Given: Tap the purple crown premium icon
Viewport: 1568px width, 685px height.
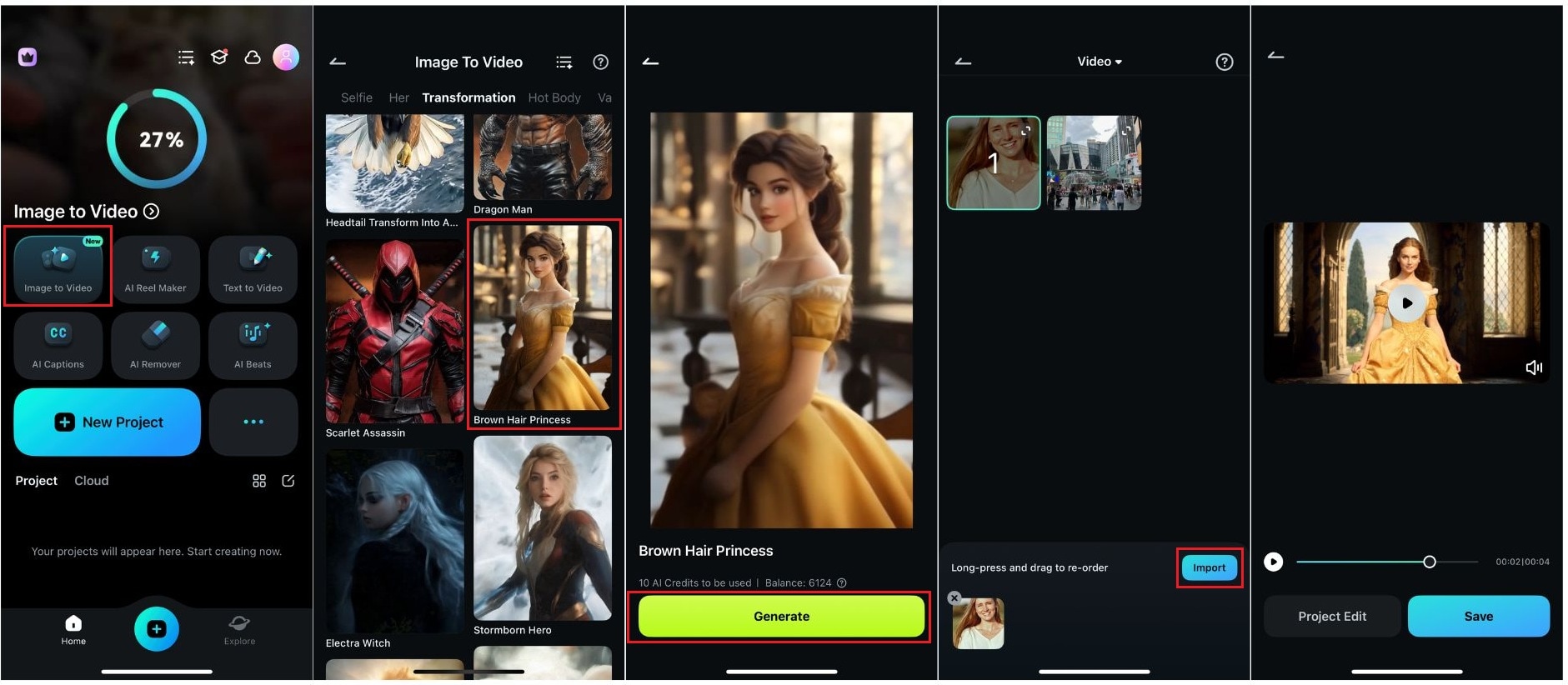Looking at the screenshot, I should click(28, 57).
